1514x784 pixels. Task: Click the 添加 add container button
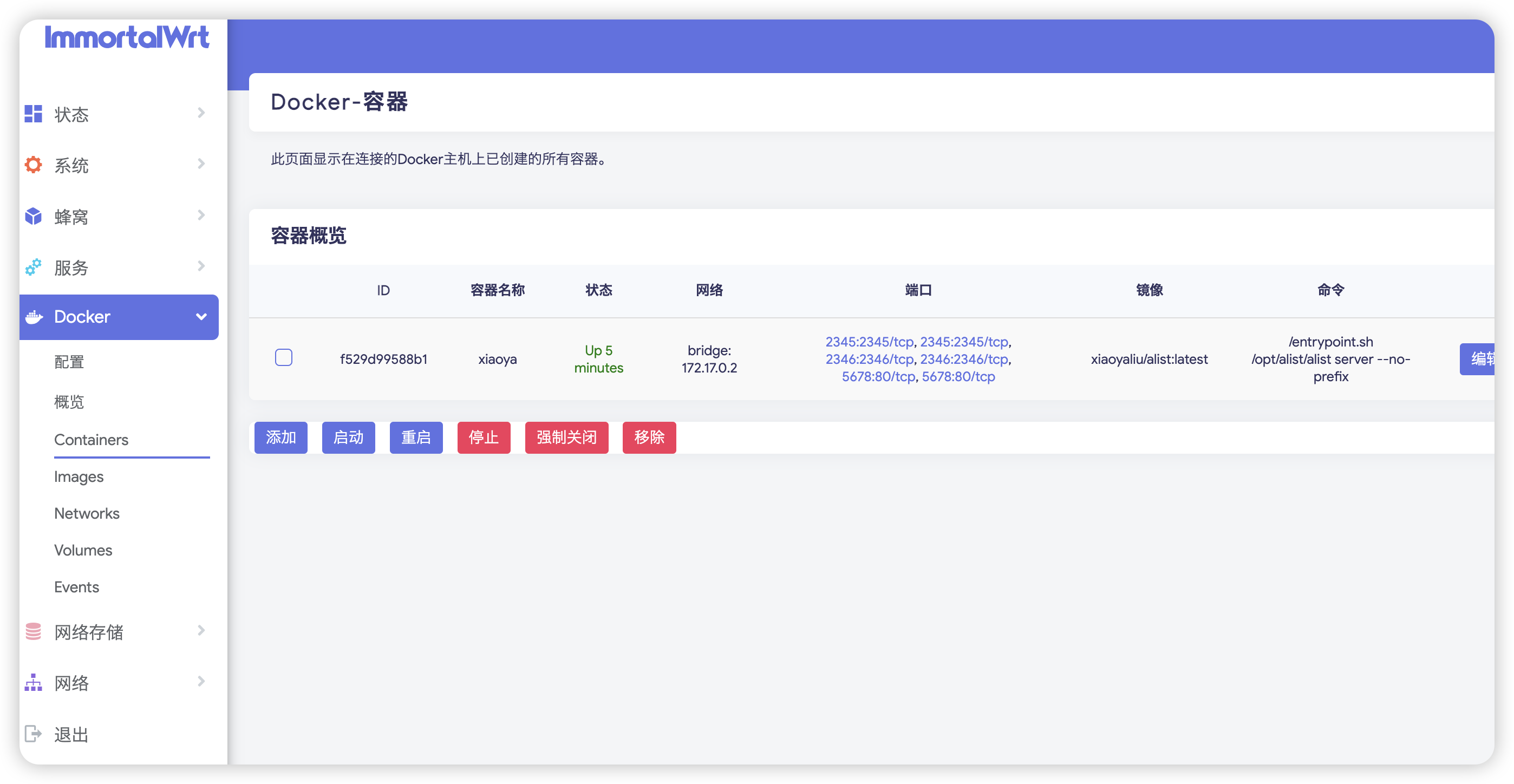coord(281,438)
